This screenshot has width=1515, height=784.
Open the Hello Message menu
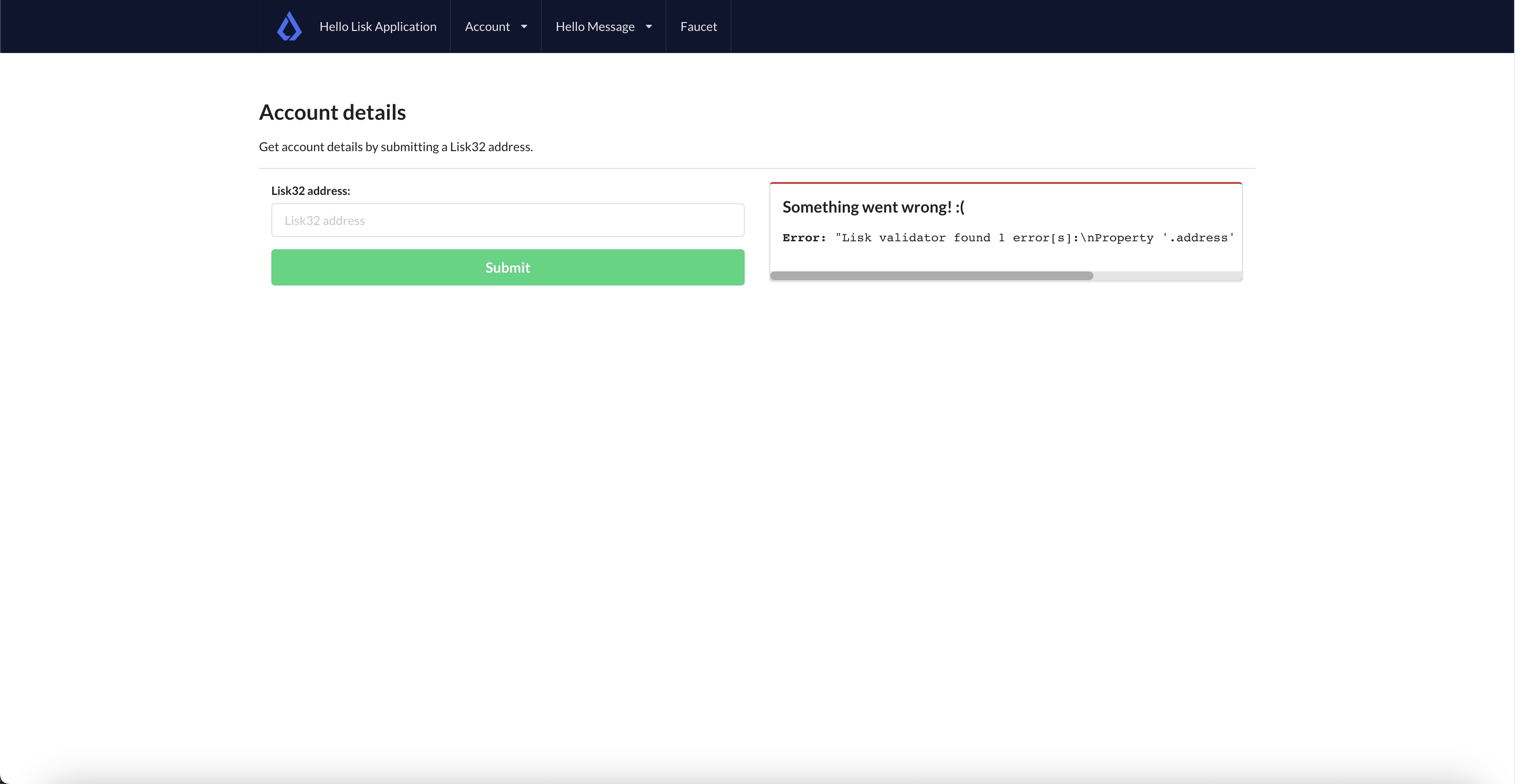click(x=595, y=27)
